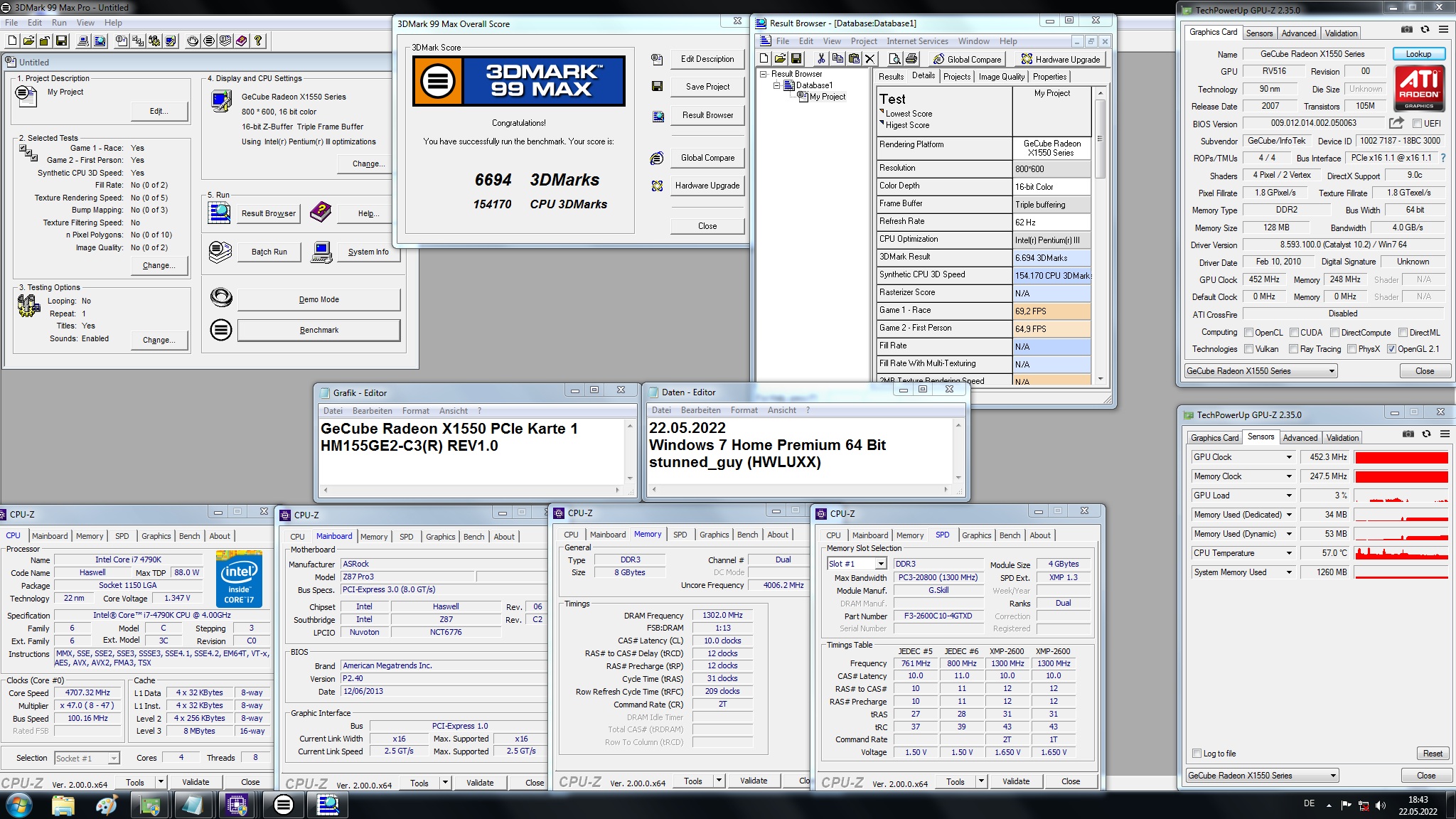Enable Log to file checkbox in GPU-Z Sensors
Screen dimensions: 1456x819
[x=1197, y=754]
